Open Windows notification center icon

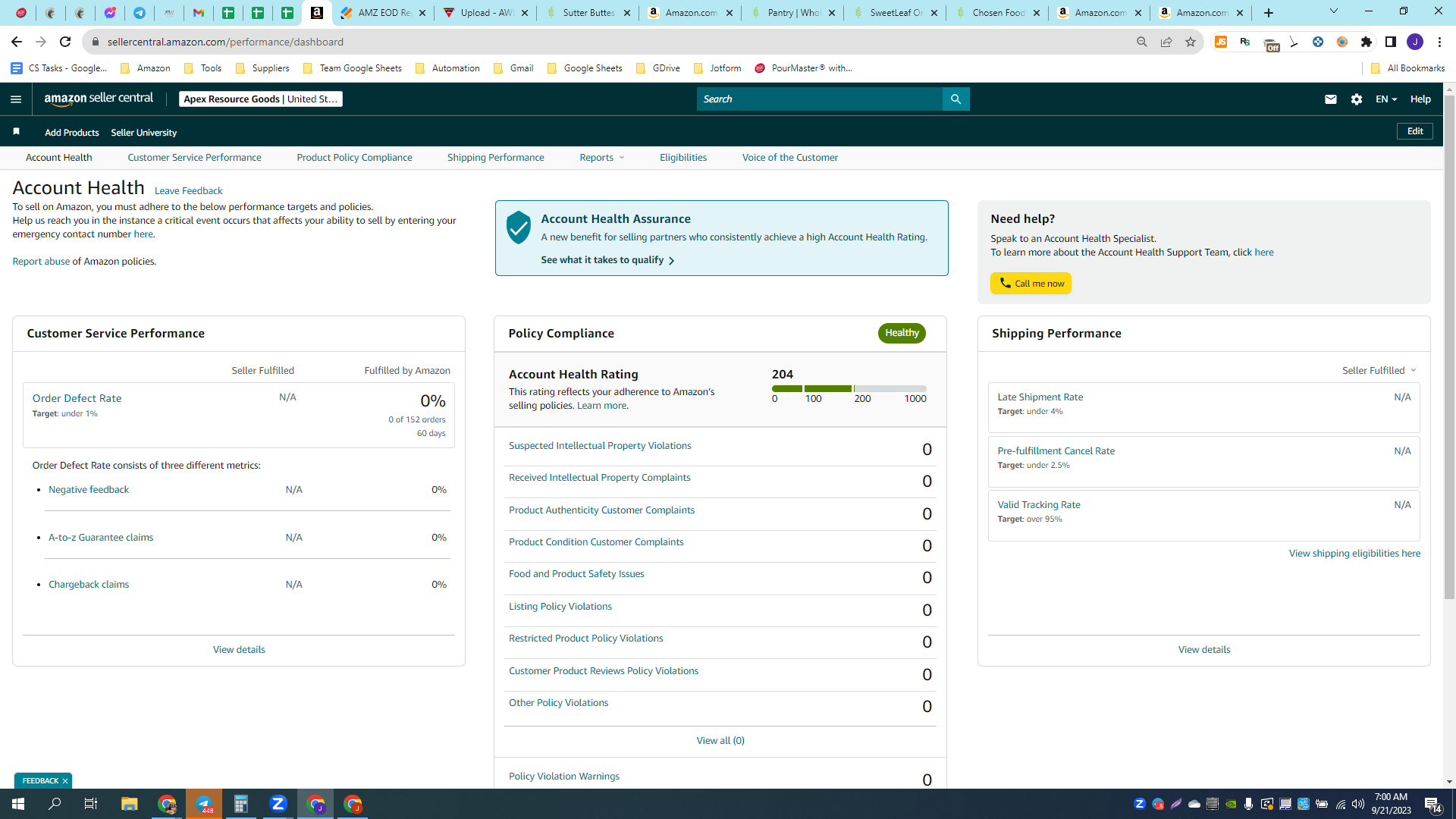pyautogui.click(x=1432, y=805)
